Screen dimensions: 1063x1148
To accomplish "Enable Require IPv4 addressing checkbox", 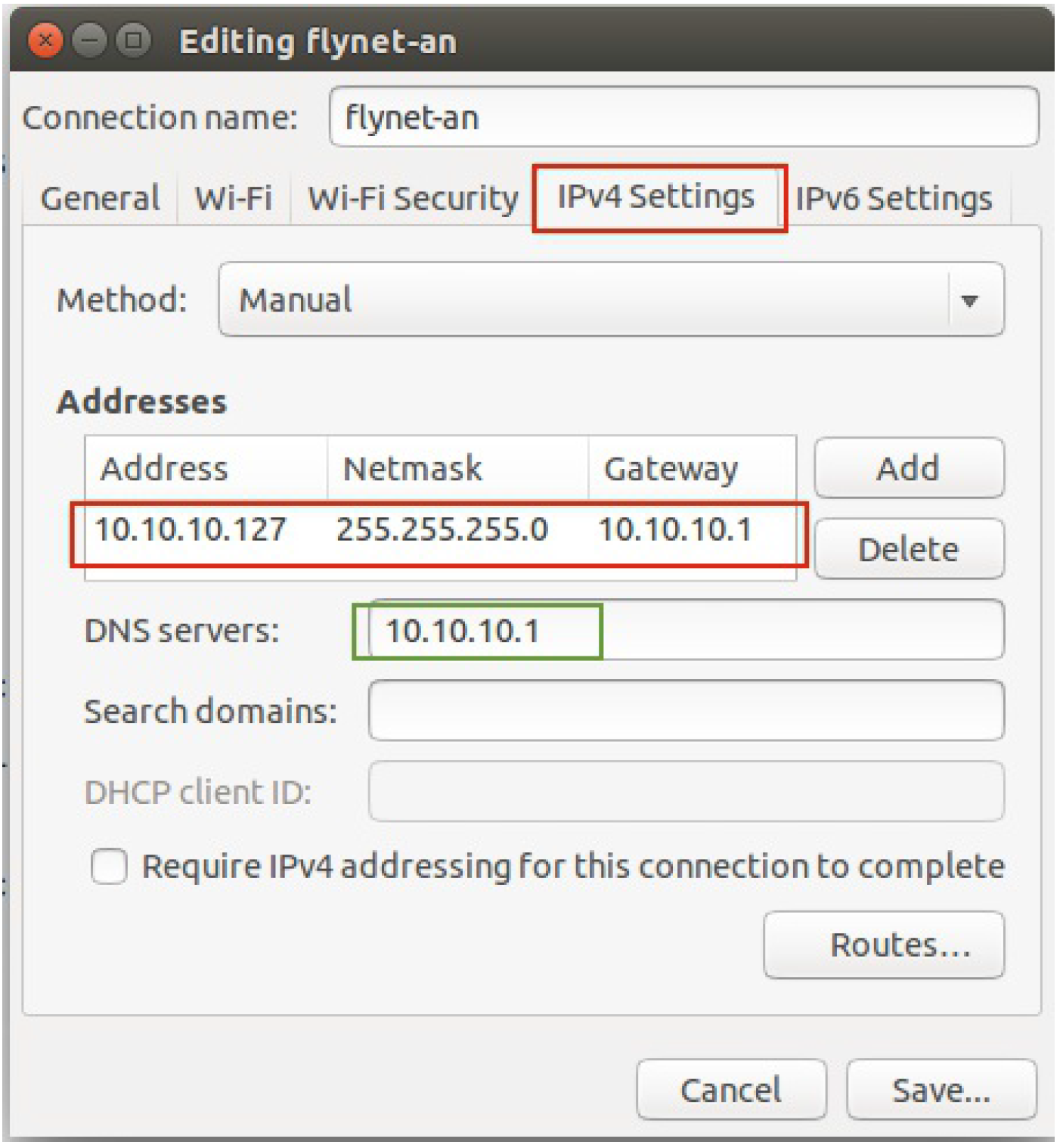I will click(109, 866).
